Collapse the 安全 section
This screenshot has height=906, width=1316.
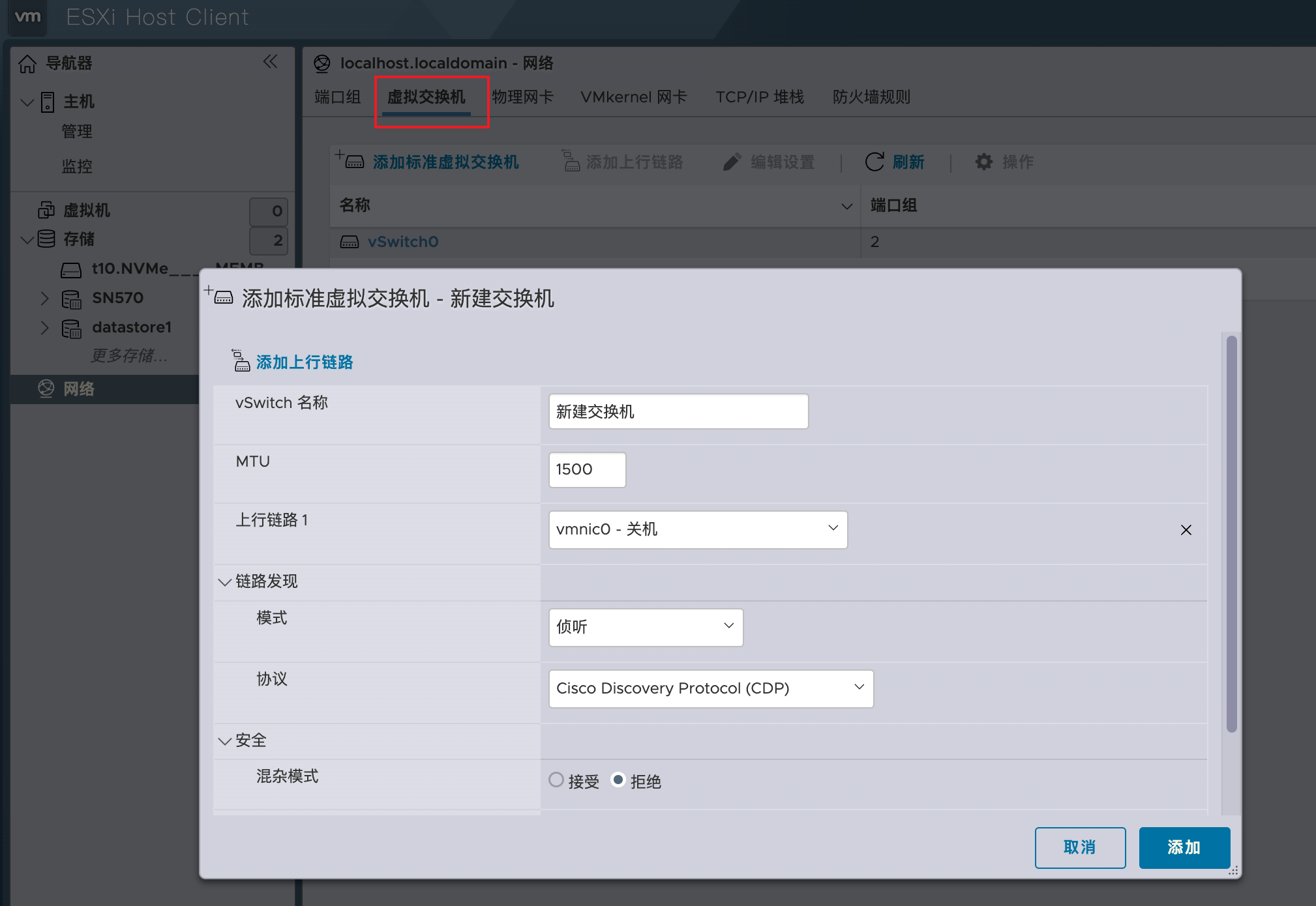point(224,741)
